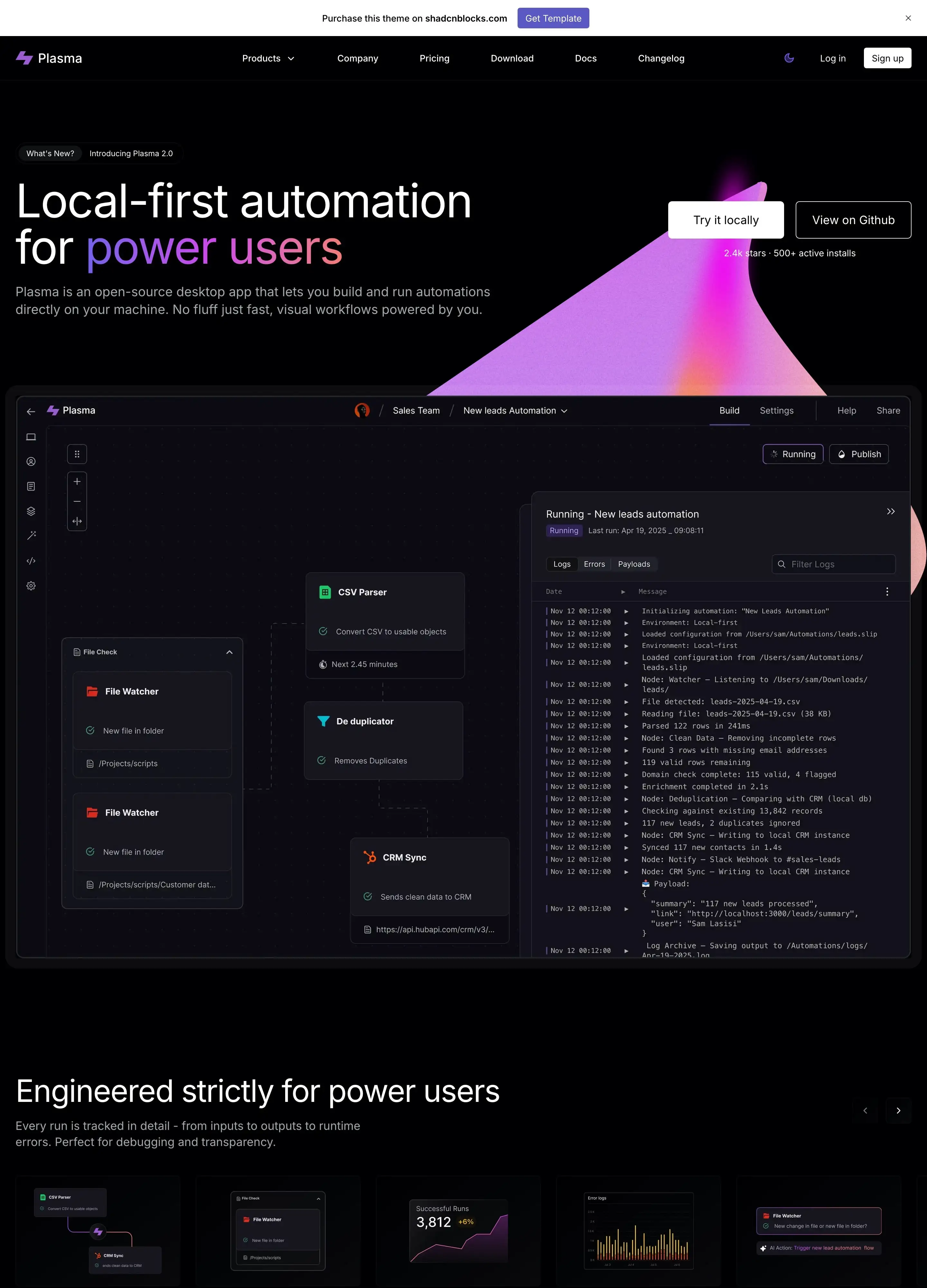This screenshot has height=1288, width=927.
Task: Click the user profile icon in the sidebar
Action: (x=31, y=462)
